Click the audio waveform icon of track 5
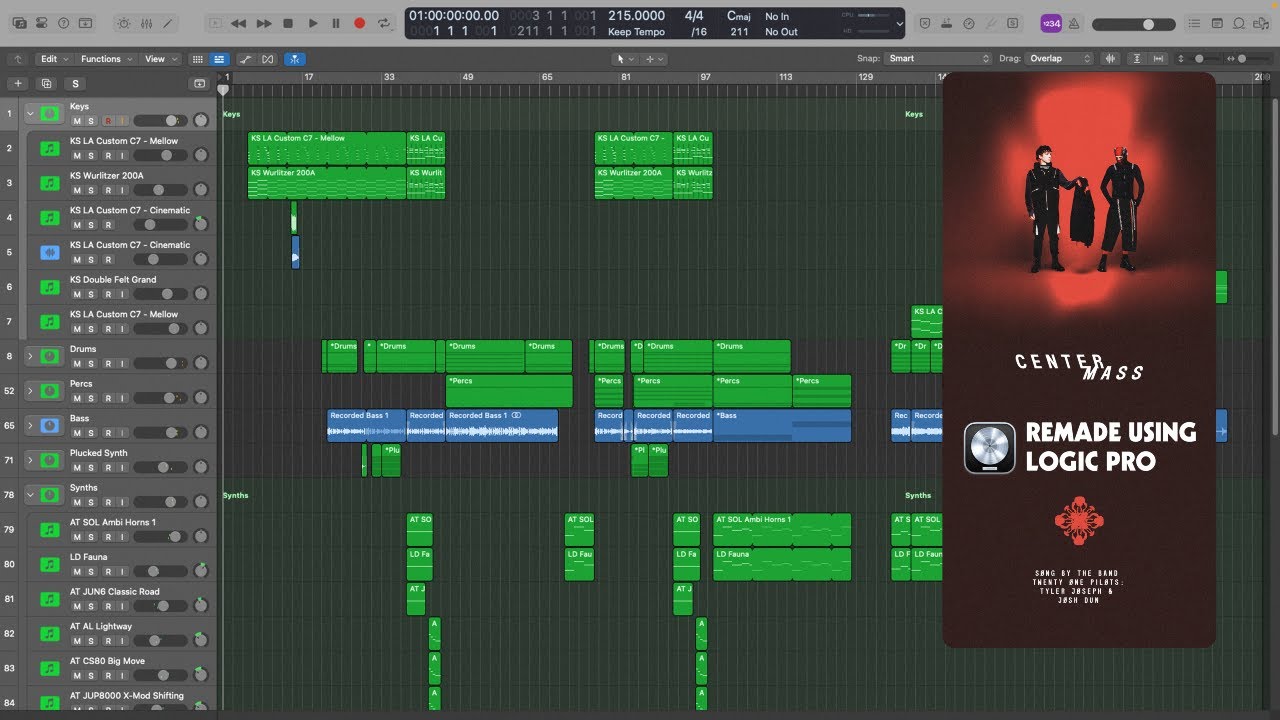This screenshot has height=720, width=1280. (x=49, y=252)
